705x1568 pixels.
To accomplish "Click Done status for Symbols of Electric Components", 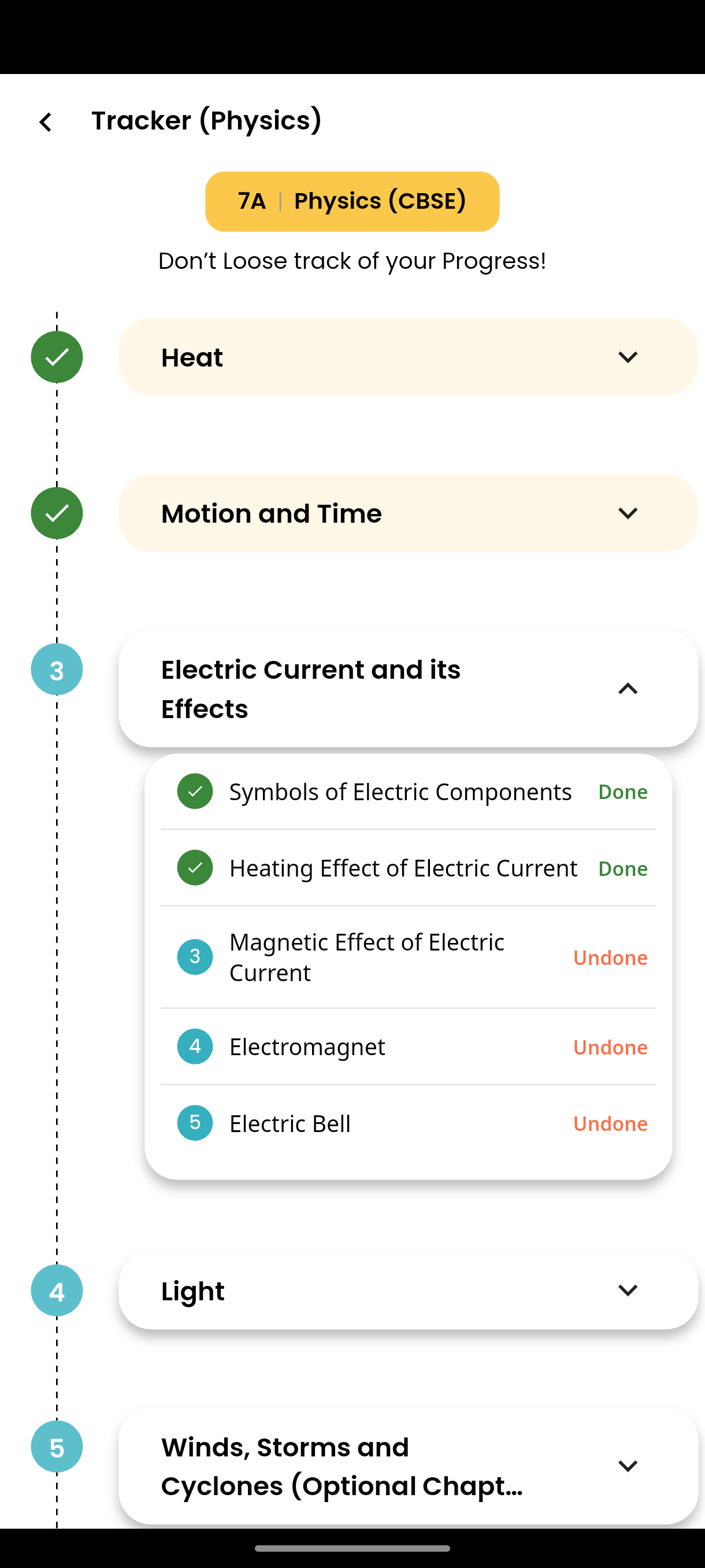I will (x=623, y=792).
